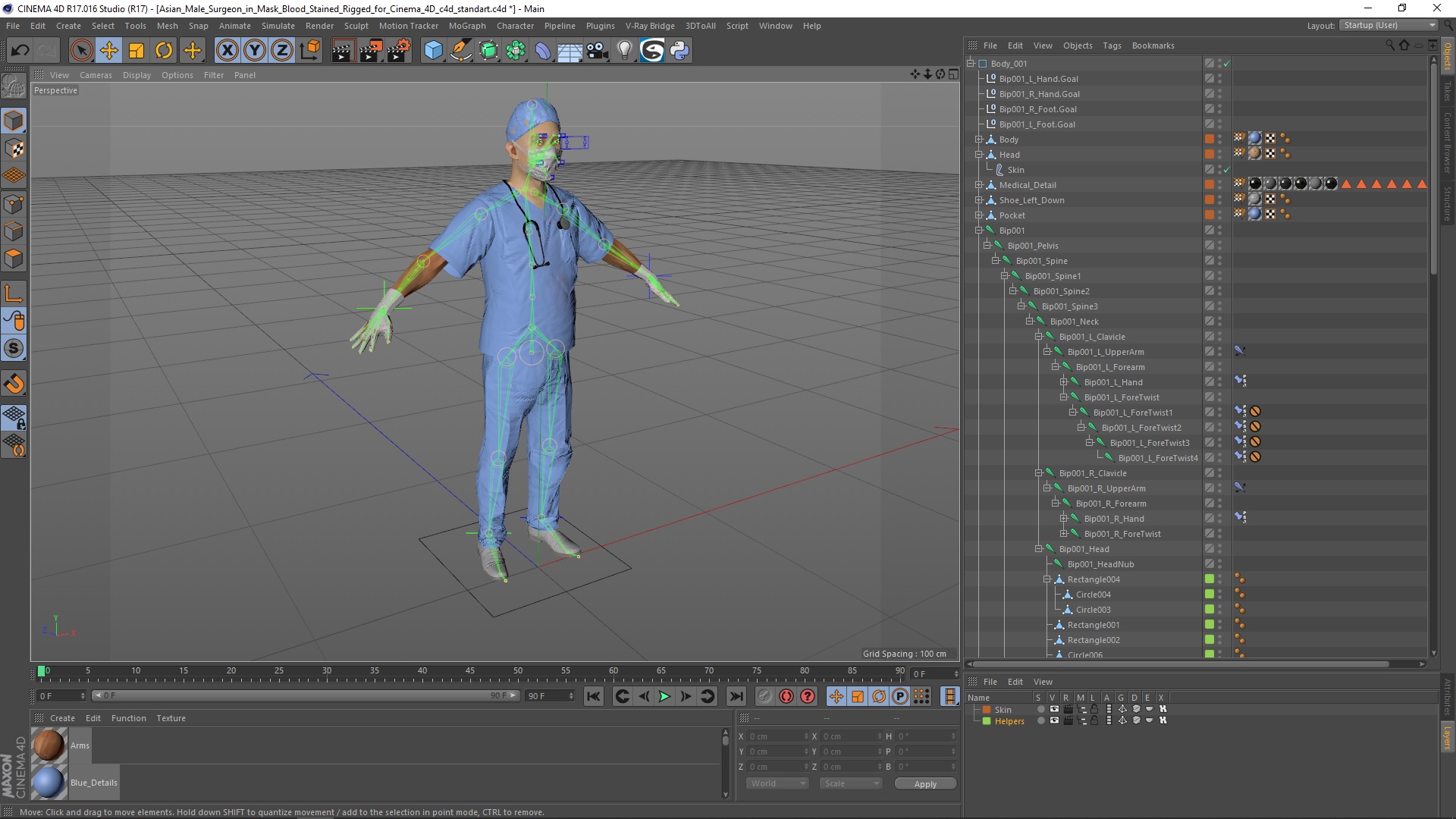Toggle Skin layer solo dot
The width and height of the screenshot is (1456, 819).
pos(1040,710)
